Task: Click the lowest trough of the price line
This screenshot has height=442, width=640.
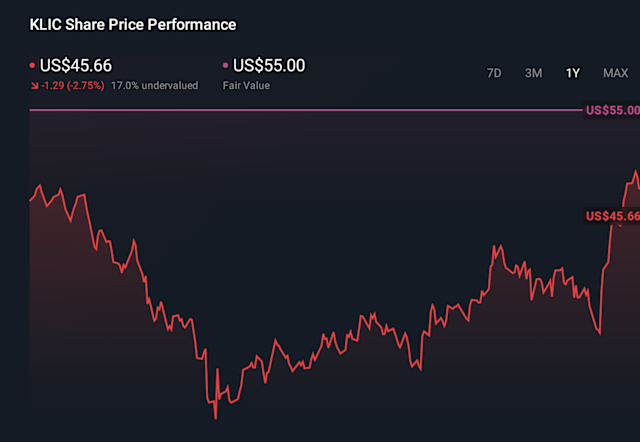Action: [215, 417]
